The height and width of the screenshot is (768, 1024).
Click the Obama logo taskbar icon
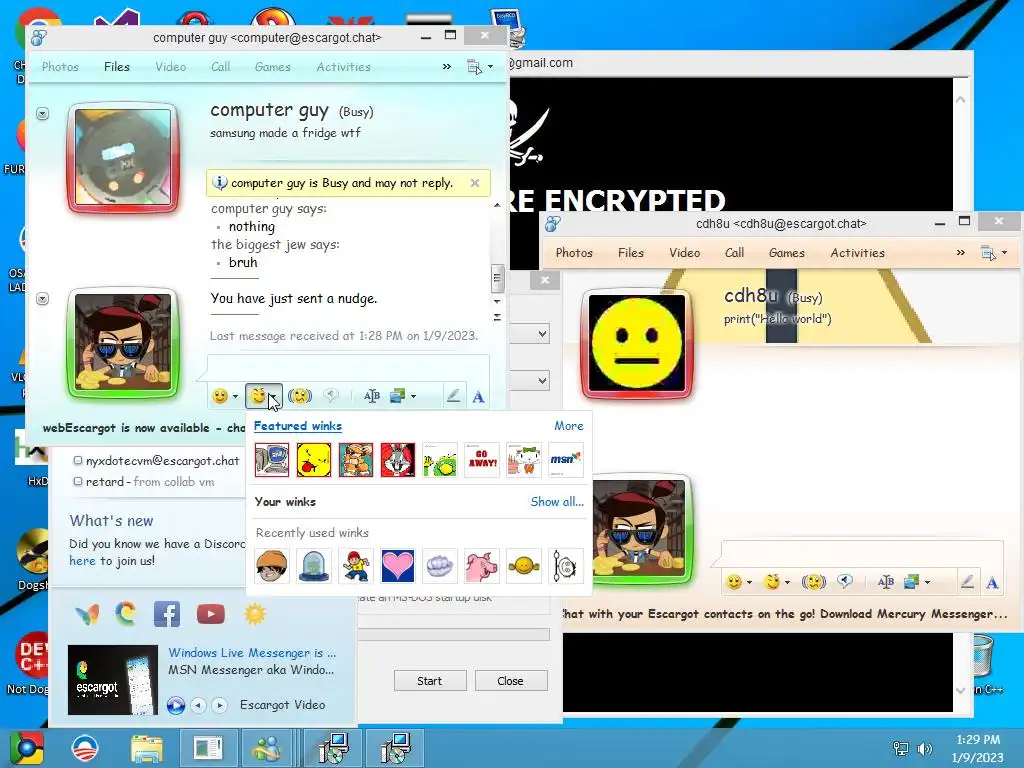click(x=84, y=748)
